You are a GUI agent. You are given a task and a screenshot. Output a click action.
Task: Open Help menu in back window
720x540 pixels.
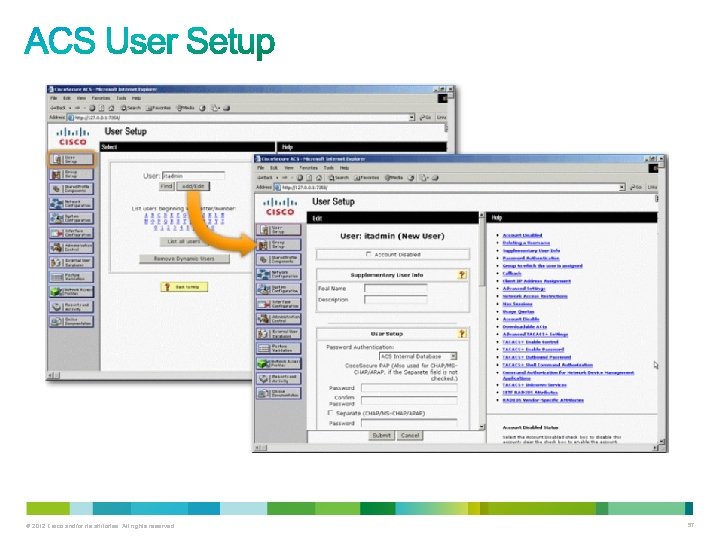click(136, 98)
